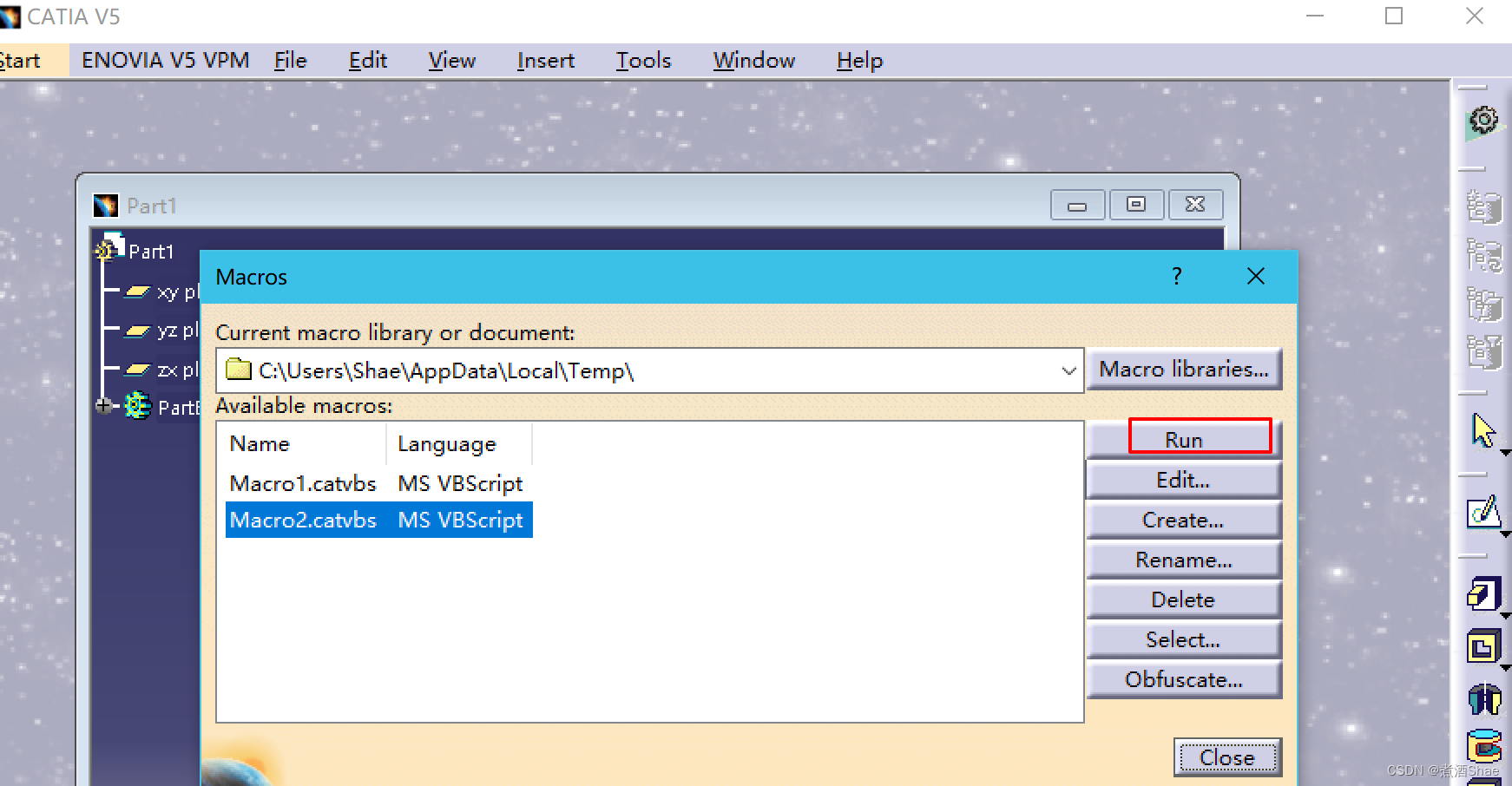Viewport: 1512px width, 786px height.
Task: Select the zx plane icon in tree
Action: pos(138,370)
